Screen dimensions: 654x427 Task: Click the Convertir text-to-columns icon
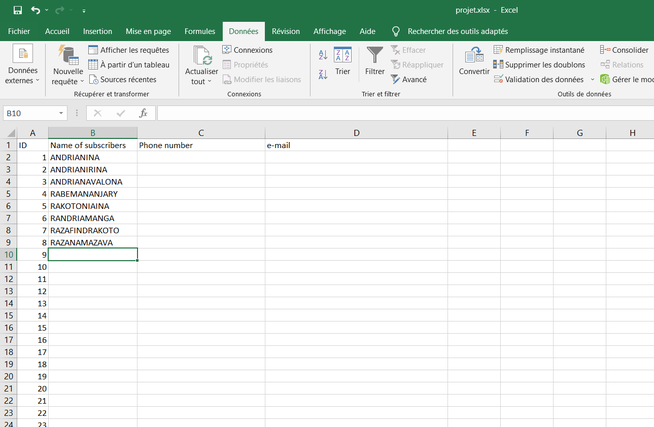[473, 60]
